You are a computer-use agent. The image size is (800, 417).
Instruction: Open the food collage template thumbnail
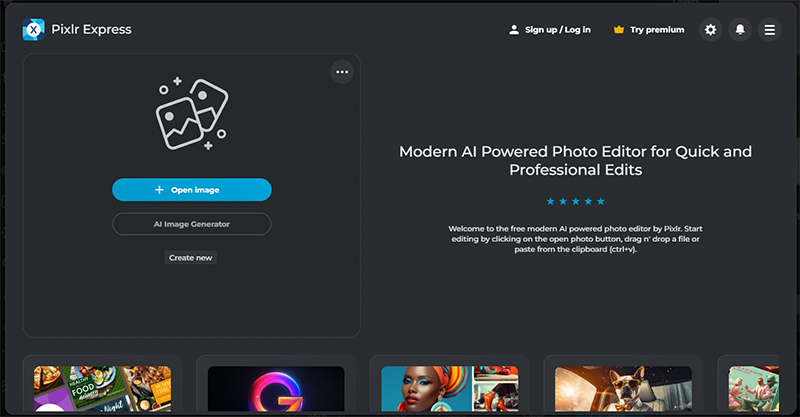(103, 388)
